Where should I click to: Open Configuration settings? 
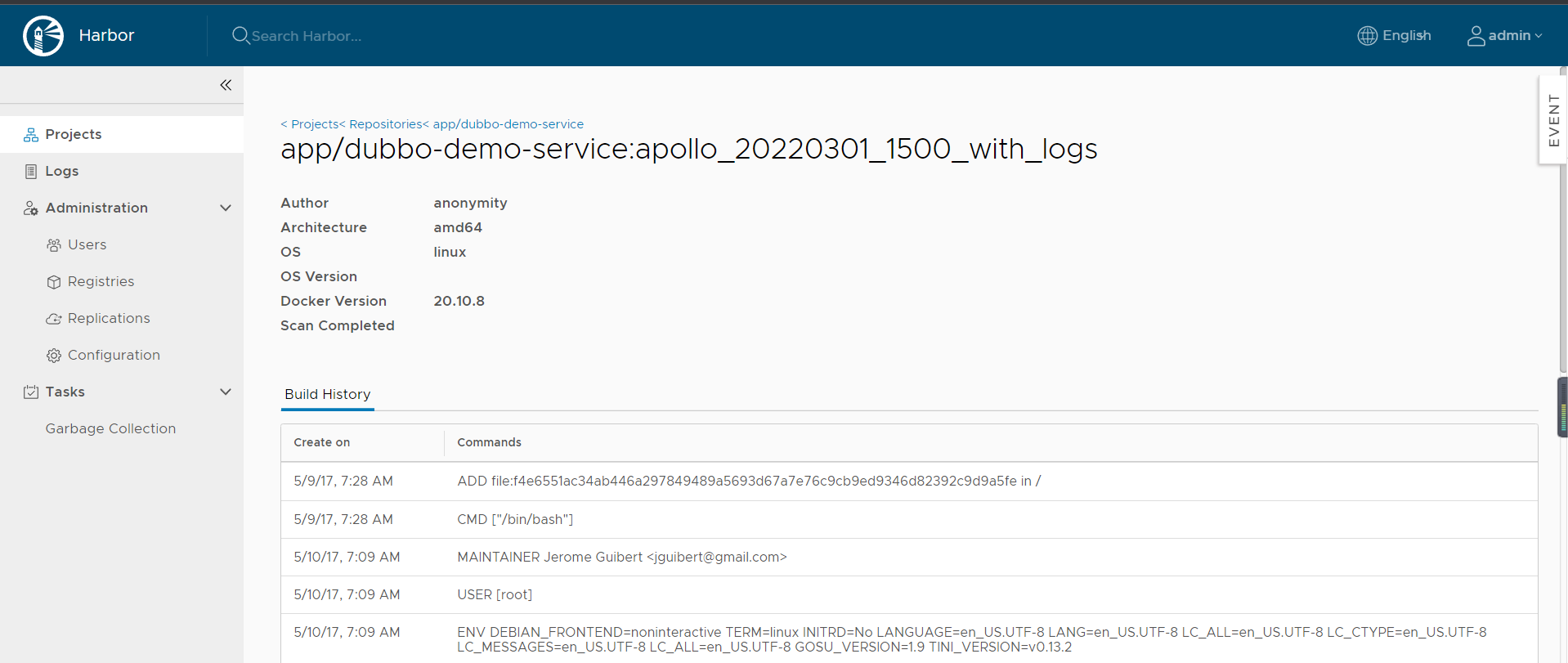pyautogui.click(x=114, y=355)
